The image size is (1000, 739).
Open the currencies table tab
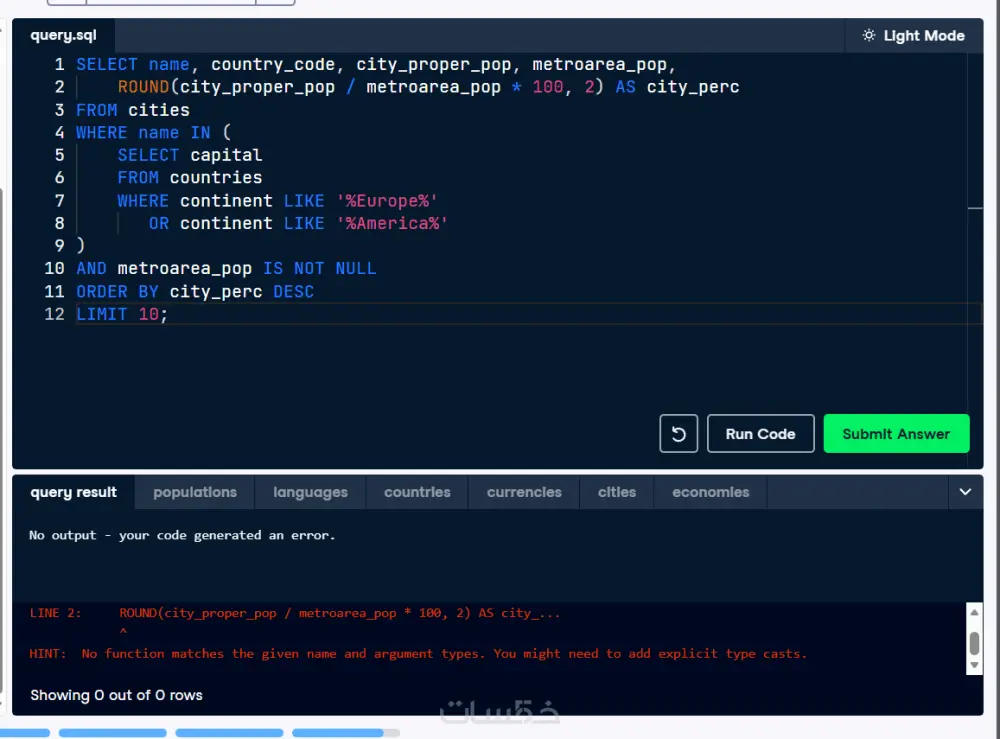(x=524, y=492)
